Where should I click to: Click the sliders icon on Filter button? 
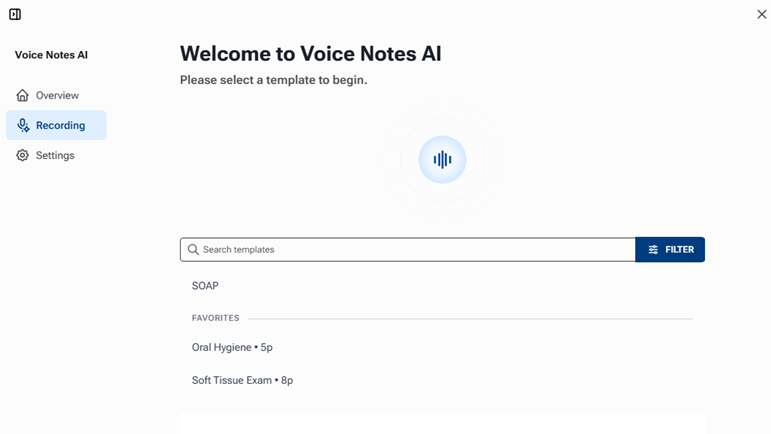(653, 250)
